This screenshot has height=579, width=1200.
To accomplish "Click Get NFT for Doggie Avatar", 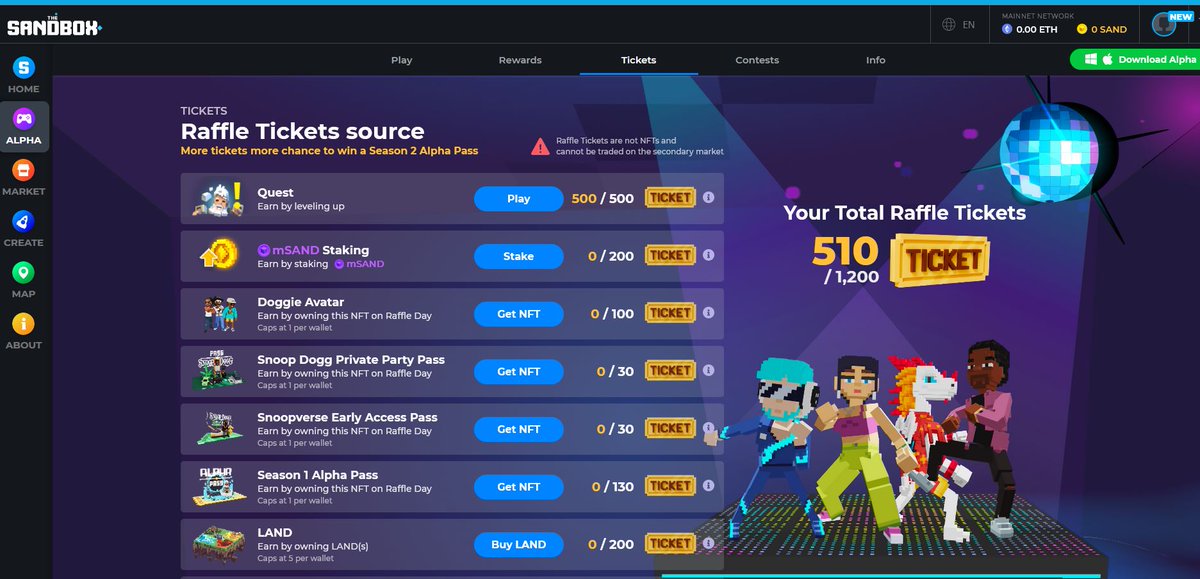I will click(x=519, y=314).
